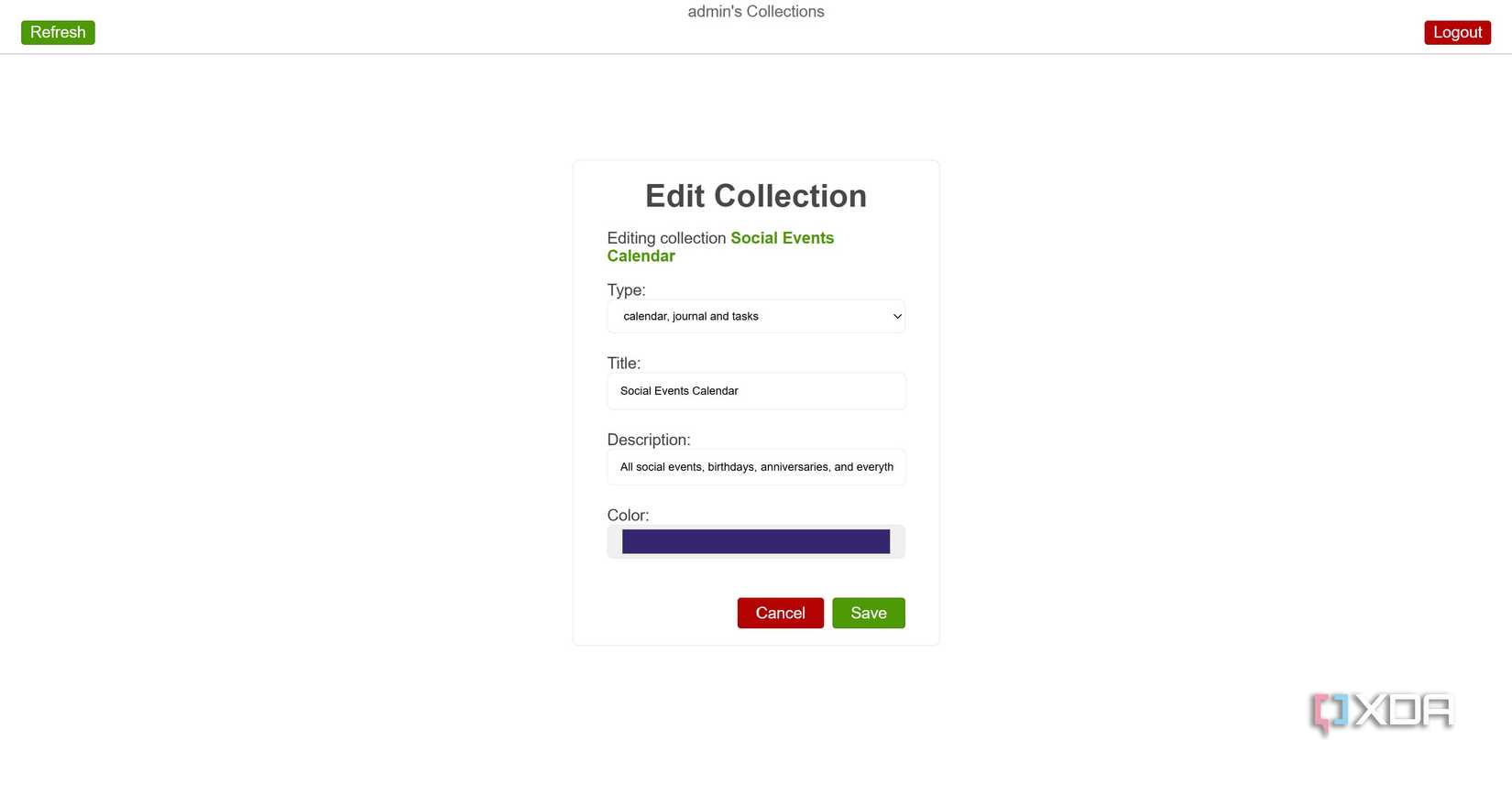Screen dimensions: 1512x795
Task: Click the XDA watermark lettering
Action: click(x=1404, y=711)
